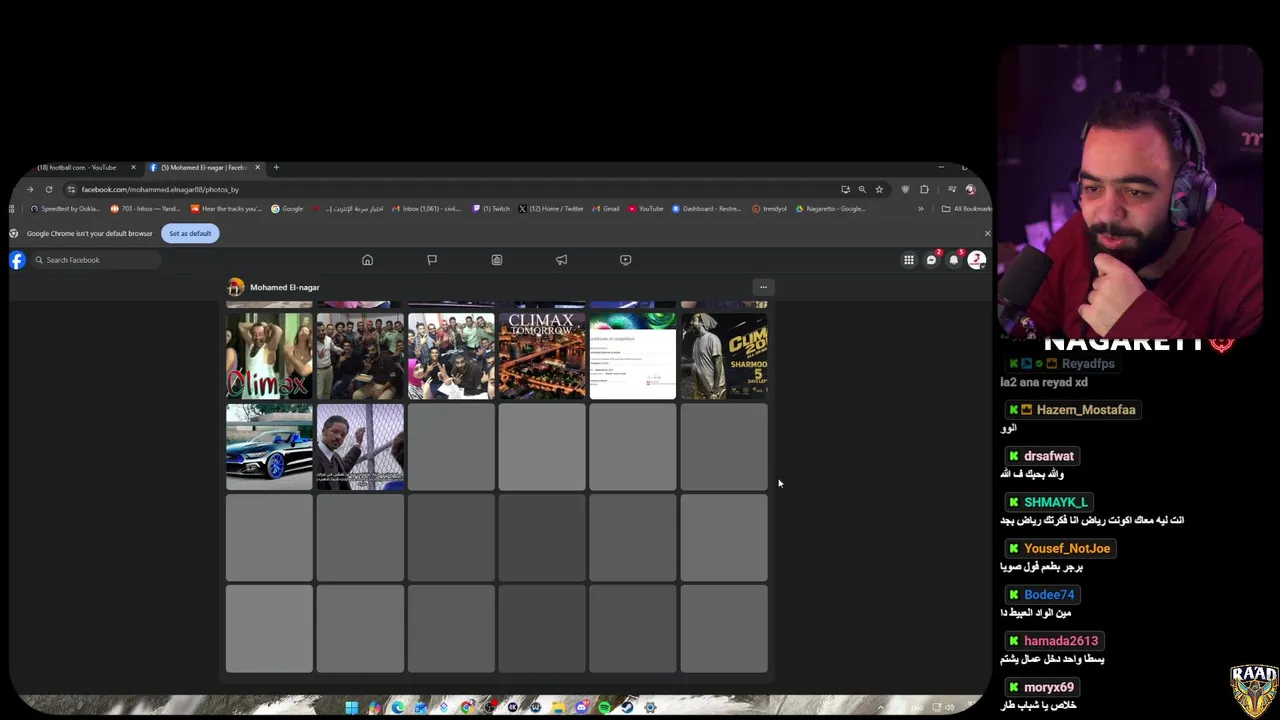Open Microsoft Edge from taskbar
The image size is (1280, 720).
398,707
